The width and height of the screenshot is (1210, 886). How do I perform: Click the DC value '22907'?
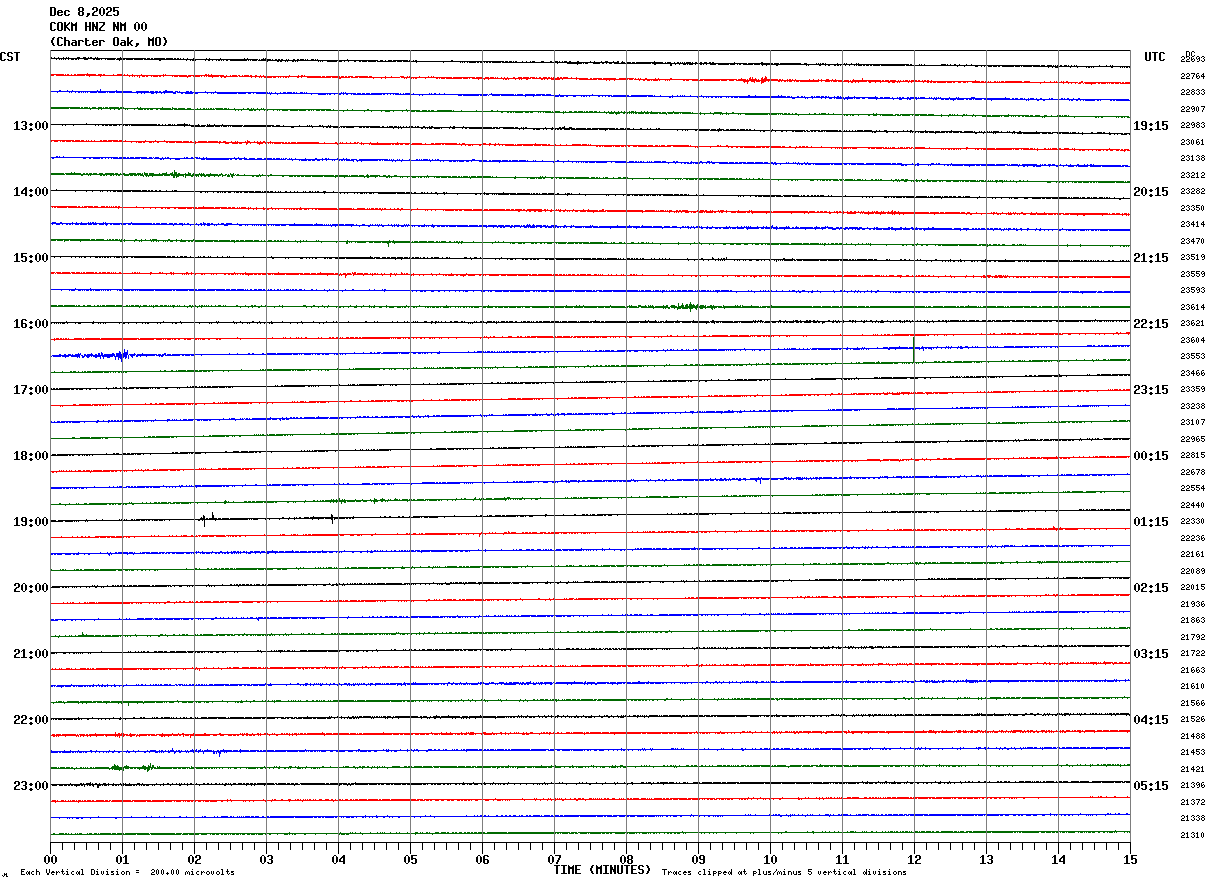(x=1192, y=109)
